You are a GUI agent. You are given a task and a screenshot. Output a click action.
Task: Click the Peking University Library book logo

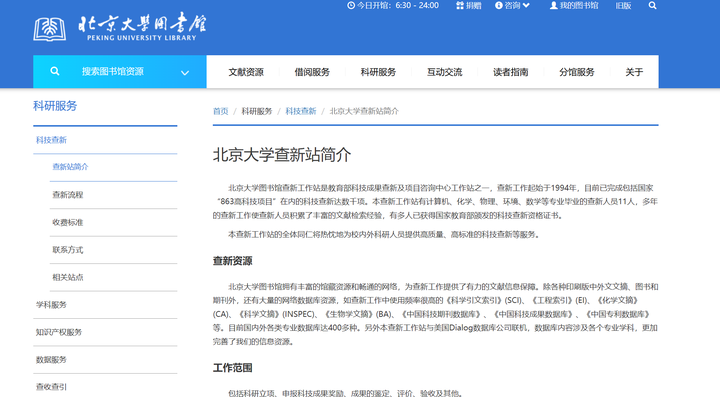pos(50,29)
